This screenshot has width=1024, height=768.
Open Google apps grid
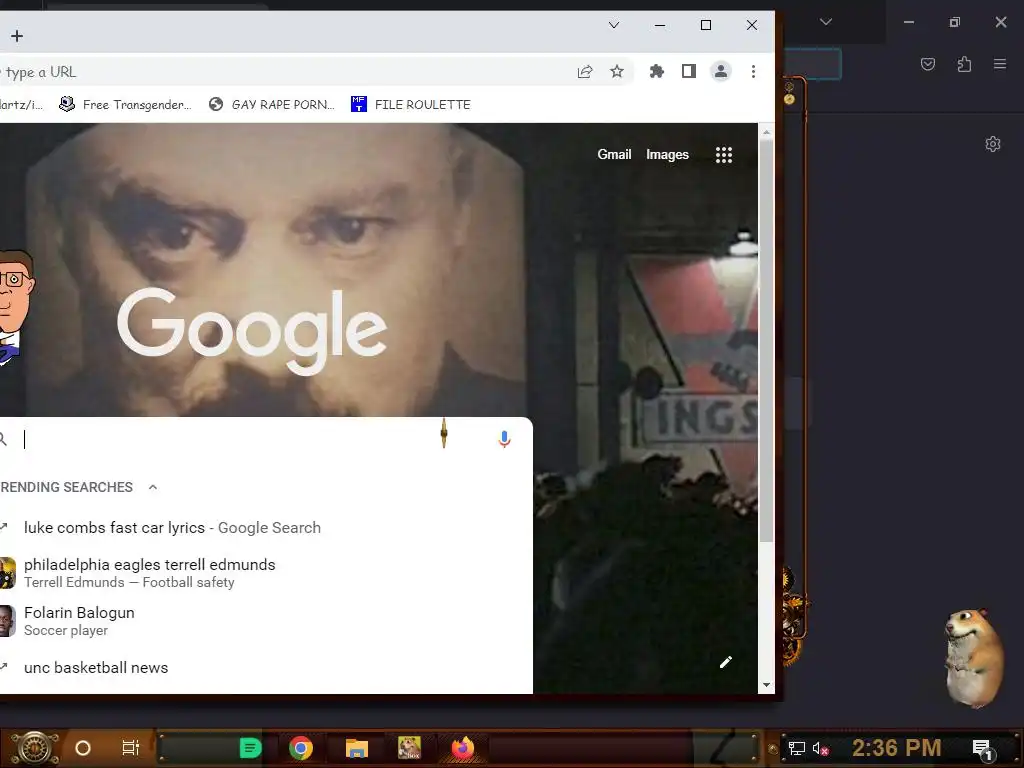pos(724,155)
